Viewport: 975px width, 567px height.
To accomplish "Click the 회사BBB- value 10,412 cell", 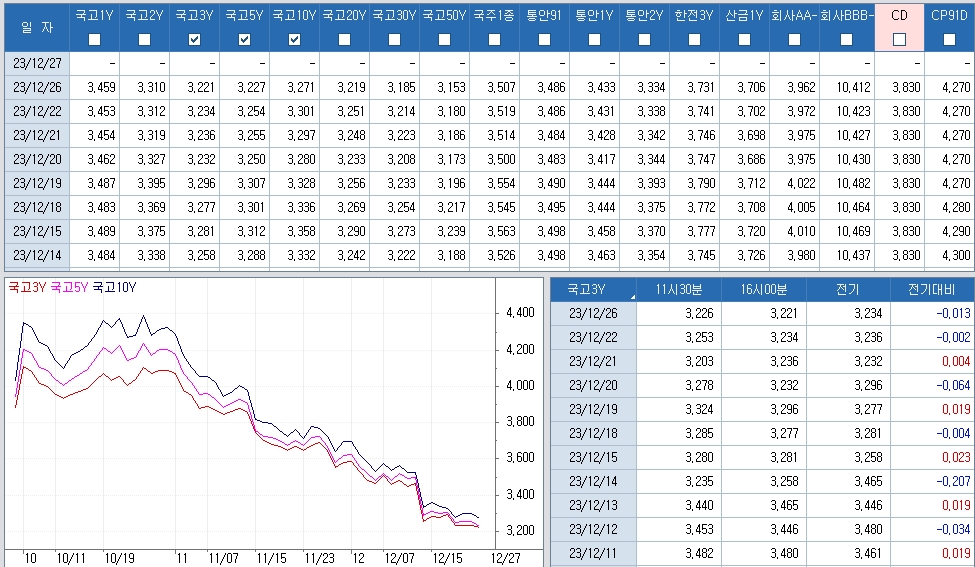I will click(847, 88).
